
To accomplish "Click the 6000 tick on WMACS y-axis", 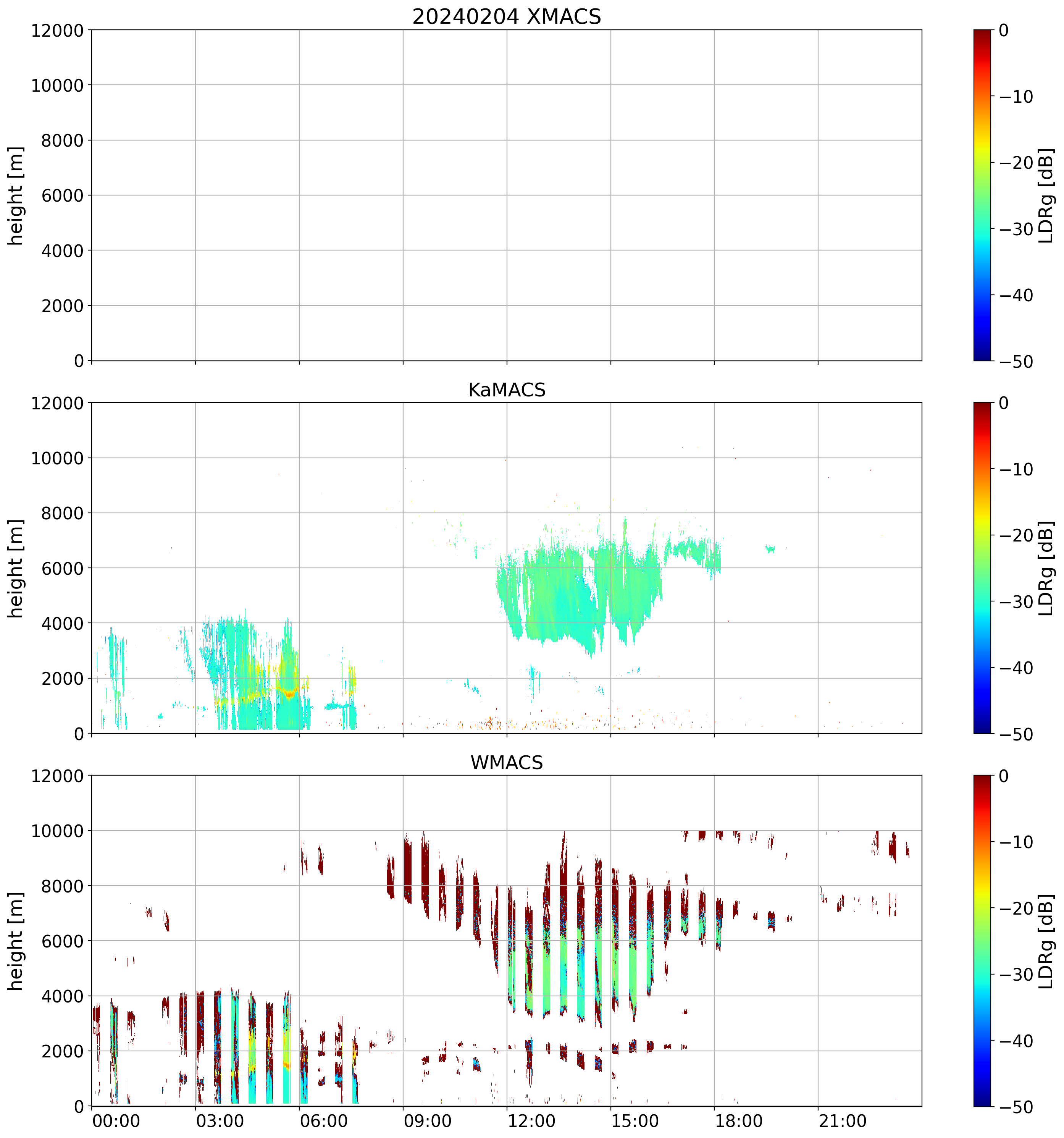I will 62,941.
